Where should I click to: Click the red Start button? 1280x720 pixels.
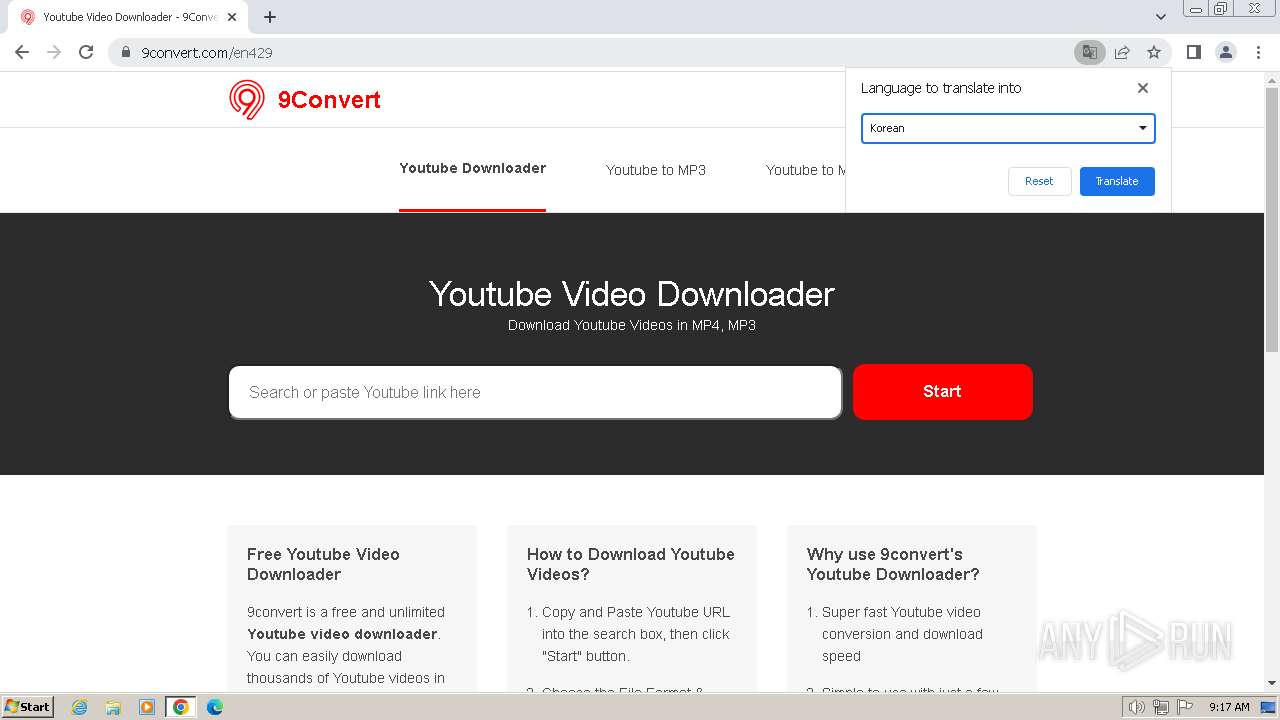[942, 391]
